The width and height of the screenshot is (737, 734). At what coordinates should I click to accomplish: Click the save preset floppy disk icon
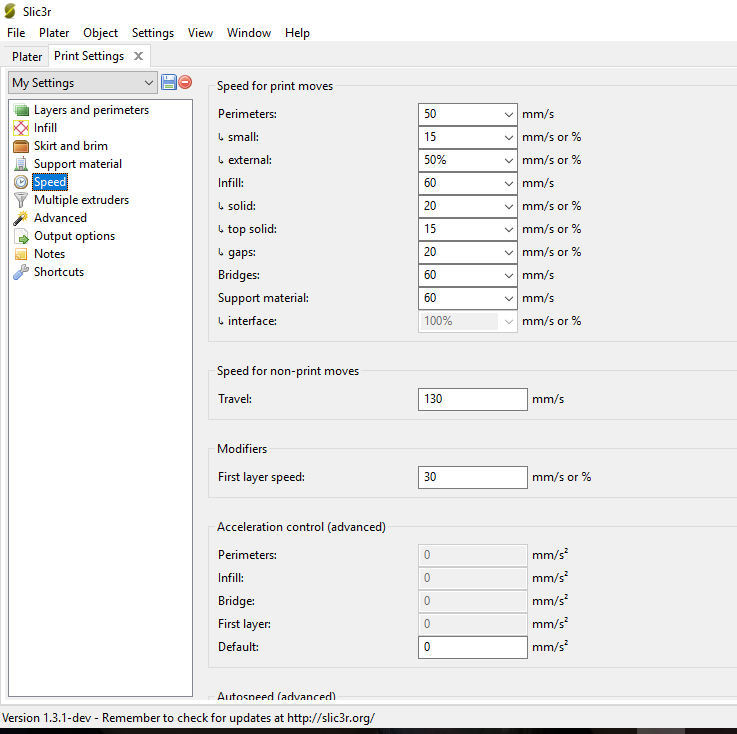(x=169, y=82)
